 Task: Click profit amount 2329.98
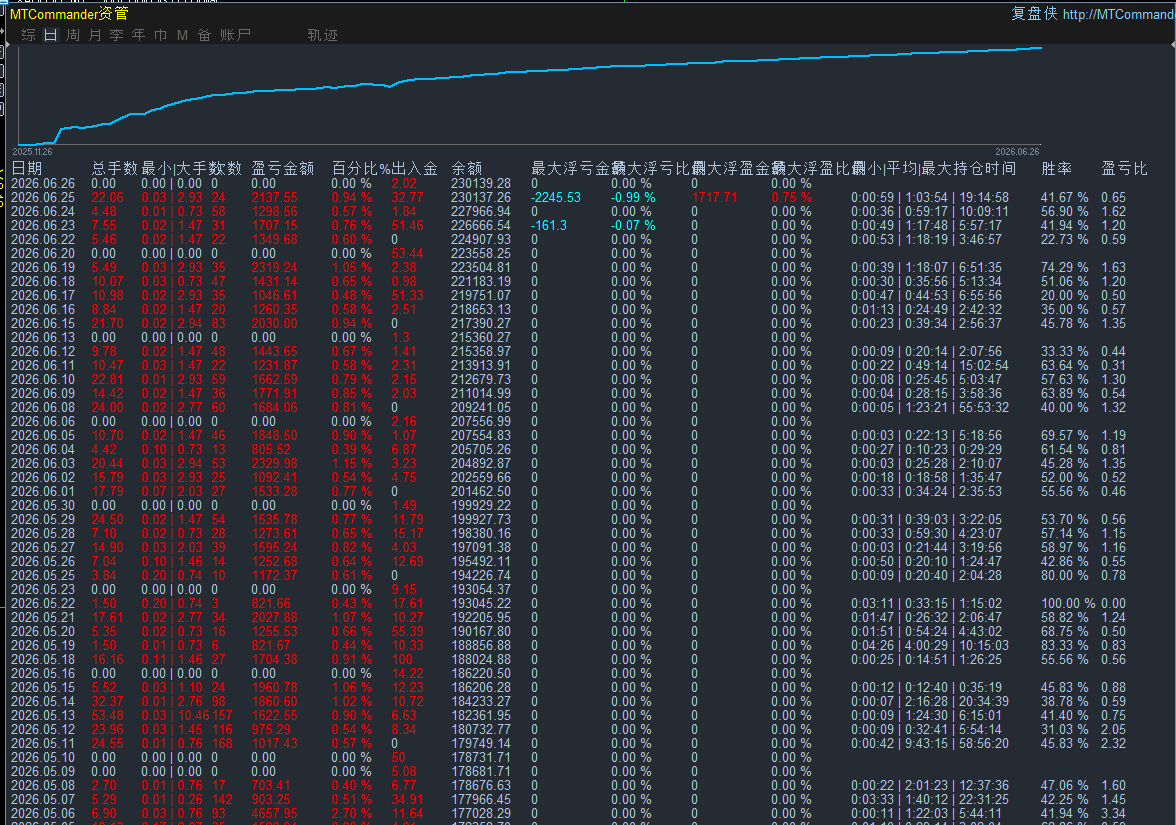point(274,464)
